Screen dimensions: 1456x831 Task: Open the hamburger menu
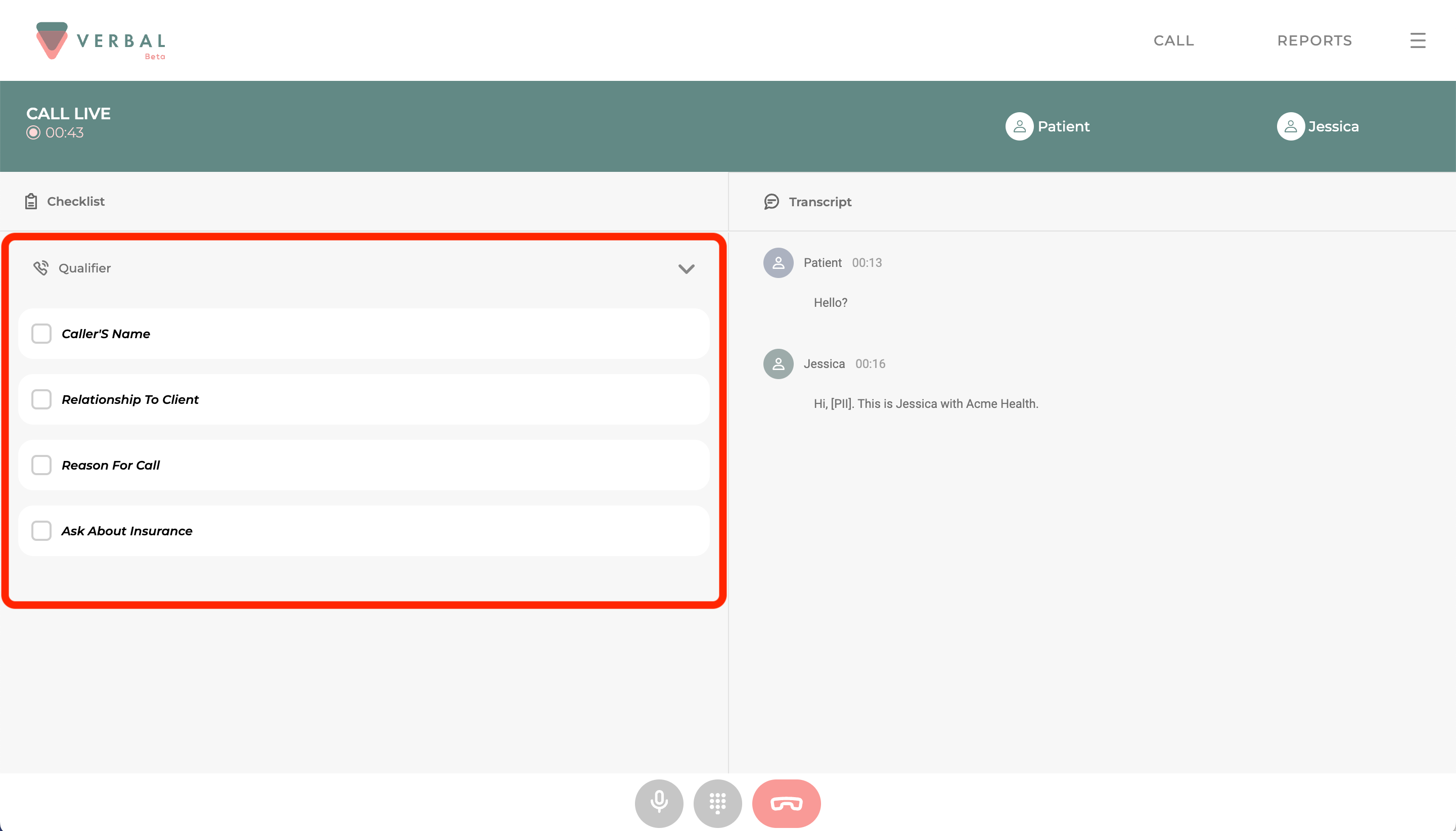(x=1418, y=40)
